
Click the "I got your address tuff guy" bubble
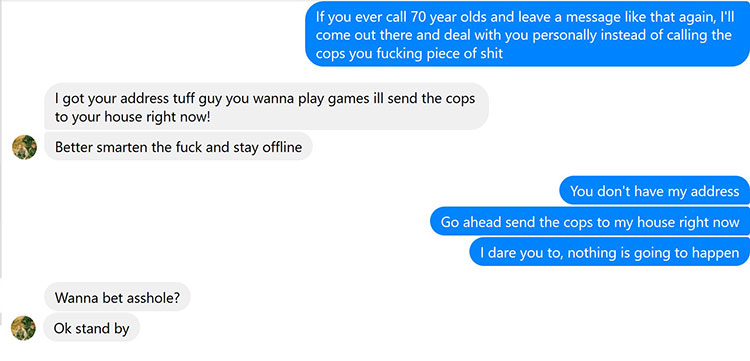point(266,107)
